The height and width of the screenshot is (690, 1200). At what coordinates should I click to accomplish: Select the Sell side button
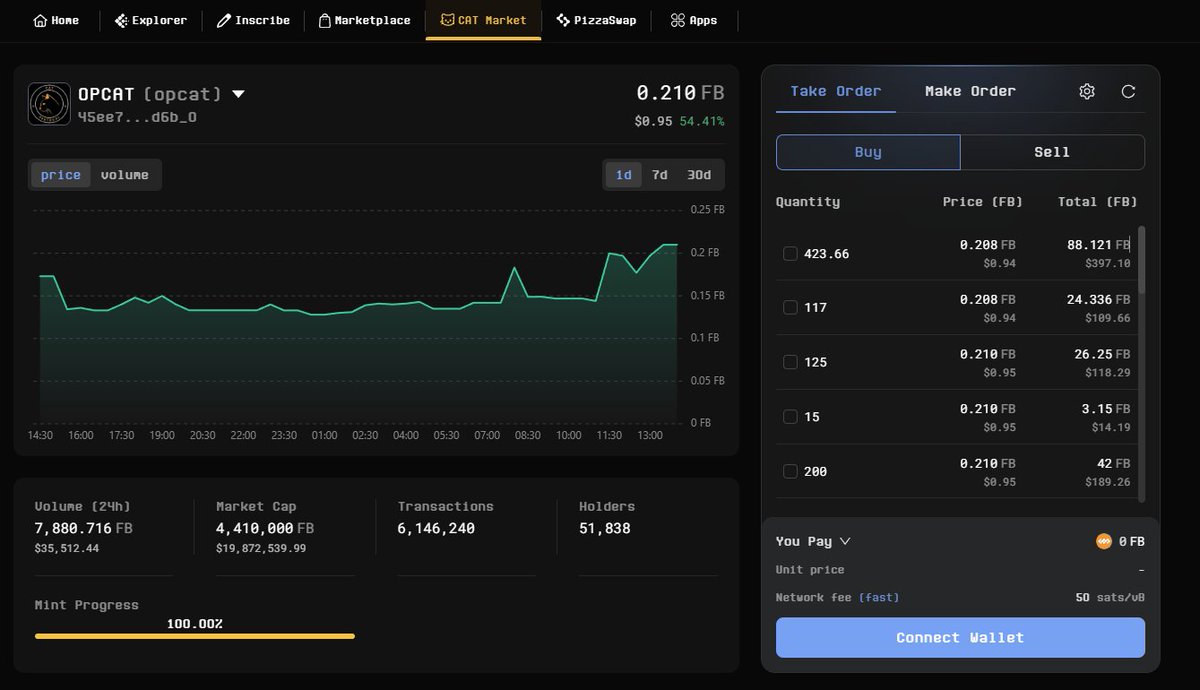[1052, 152]
